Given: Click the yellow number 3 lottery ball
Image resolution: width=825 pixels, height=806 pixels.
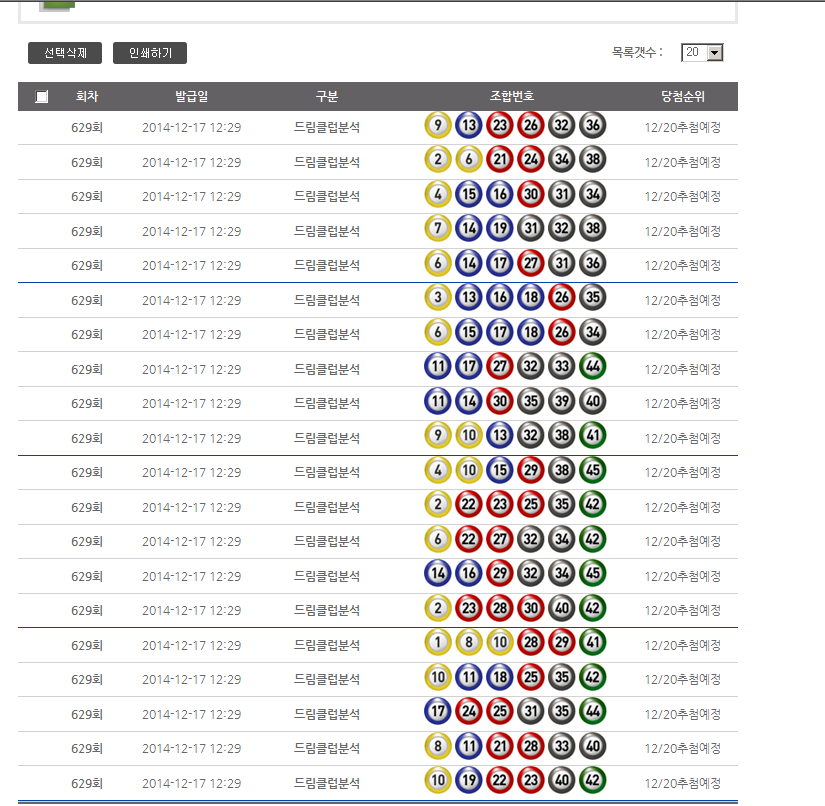Looking at the screenshot, I should (x=438, y=300).
